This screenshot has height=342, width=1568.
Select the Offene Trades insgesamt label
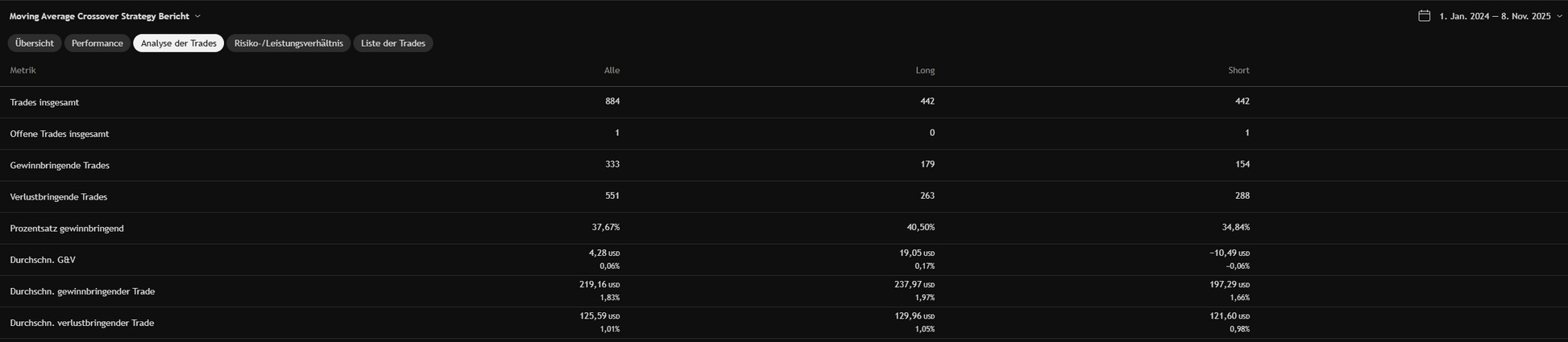pyautogui.click(x=59, y=134)
